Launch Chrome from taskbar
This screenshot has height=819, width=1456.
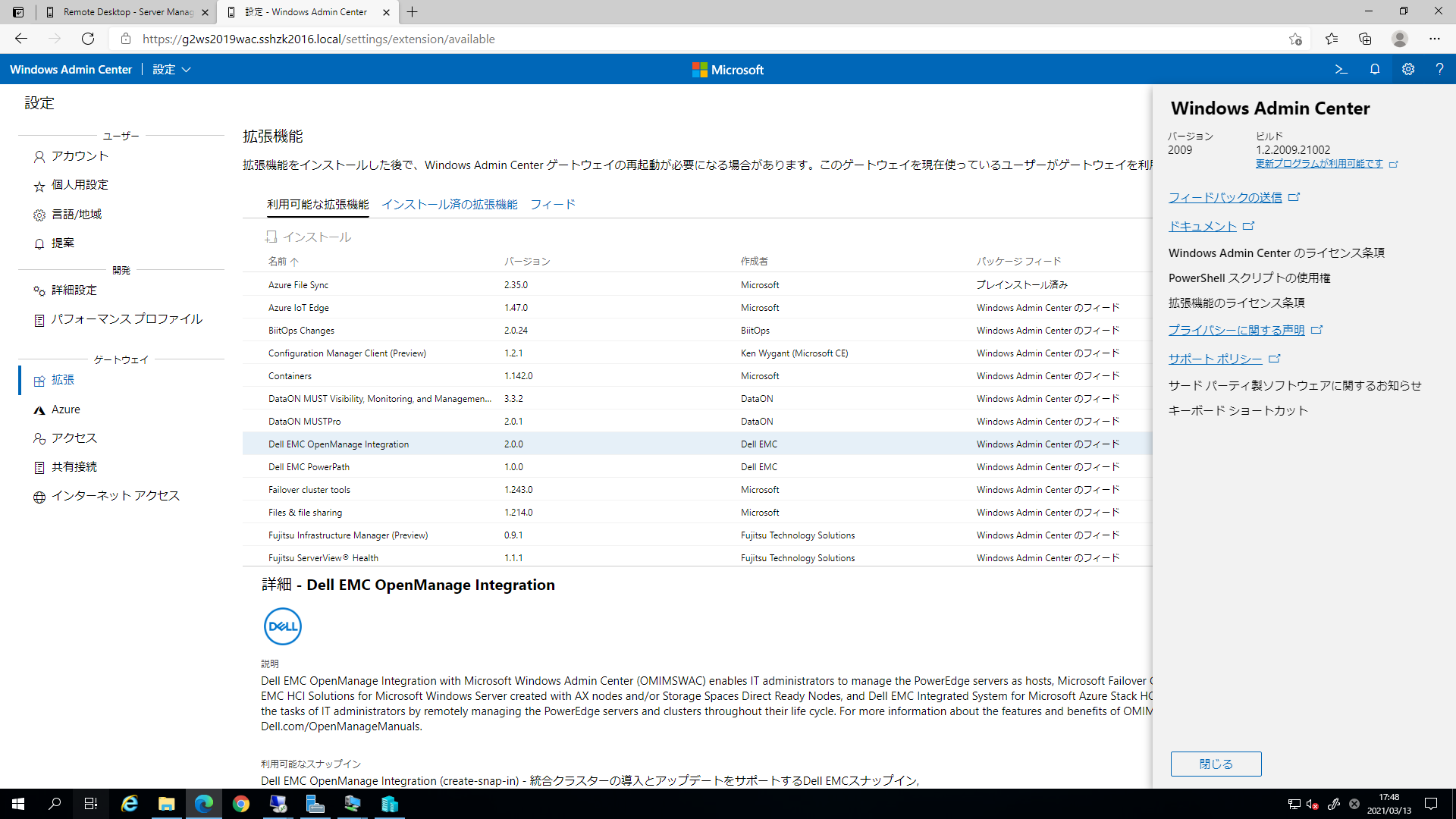[x=241, y=804]
